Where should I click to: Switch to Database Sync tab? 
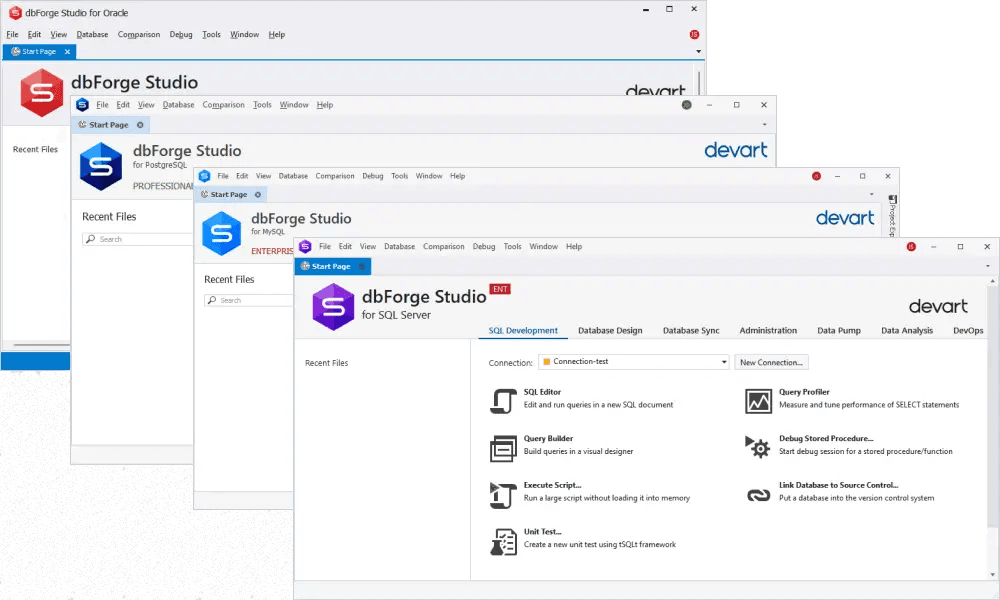click(691, 330)
